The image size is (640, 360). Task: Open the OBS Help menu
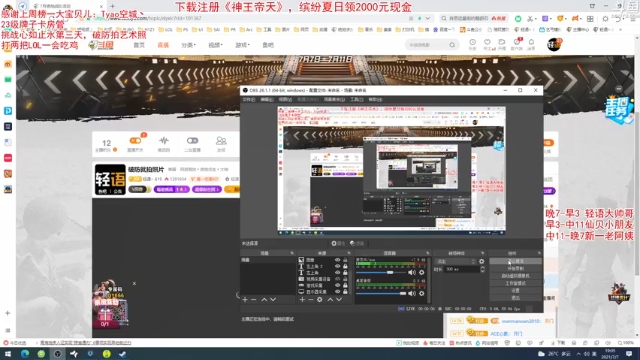(x=376, y=100)
